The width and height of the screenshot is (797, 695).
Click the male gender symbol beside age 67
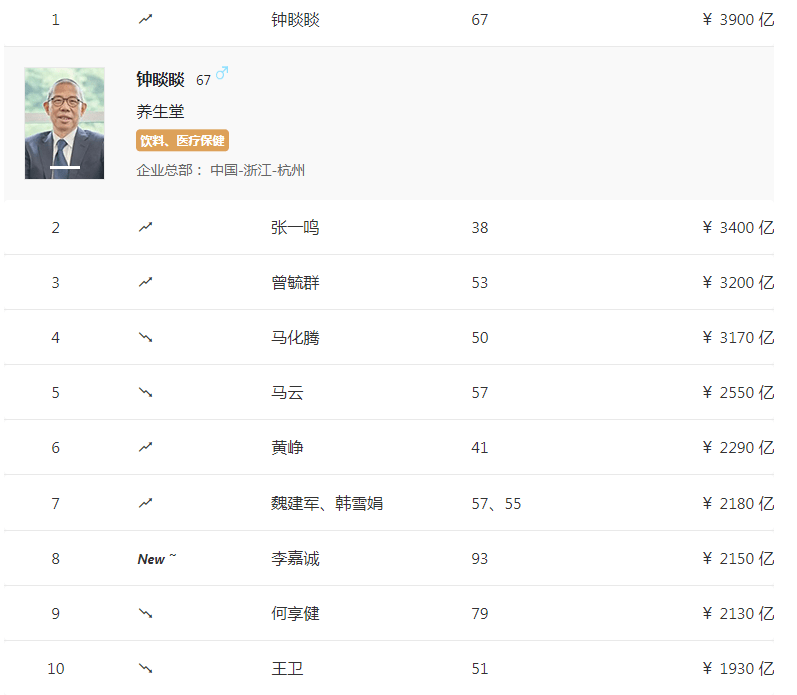(222, 74)
